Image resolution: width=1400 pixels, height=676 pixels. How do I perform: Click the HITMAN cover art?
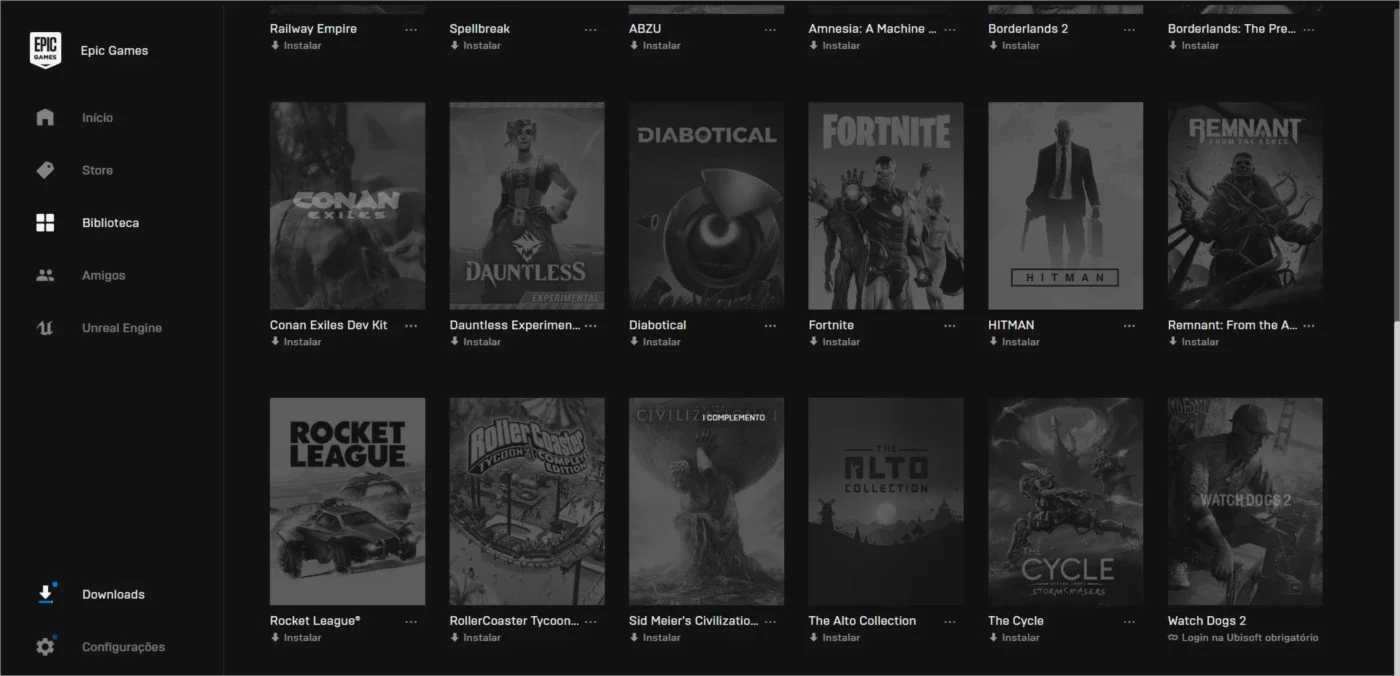[x=1066, y=206]
